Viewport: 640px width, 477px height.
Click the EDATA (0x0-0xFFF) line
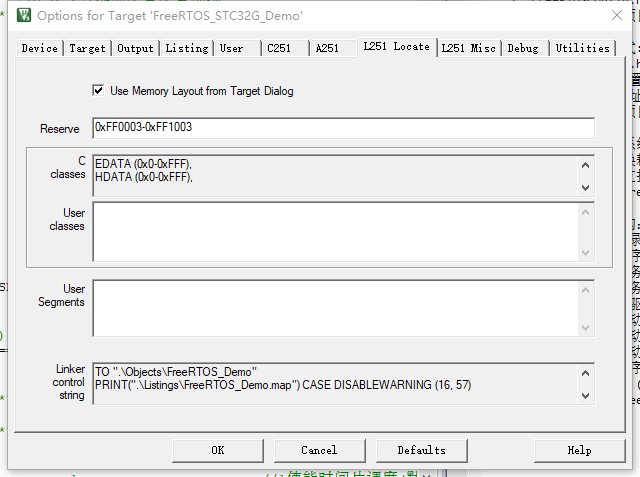tap(143, 164)
